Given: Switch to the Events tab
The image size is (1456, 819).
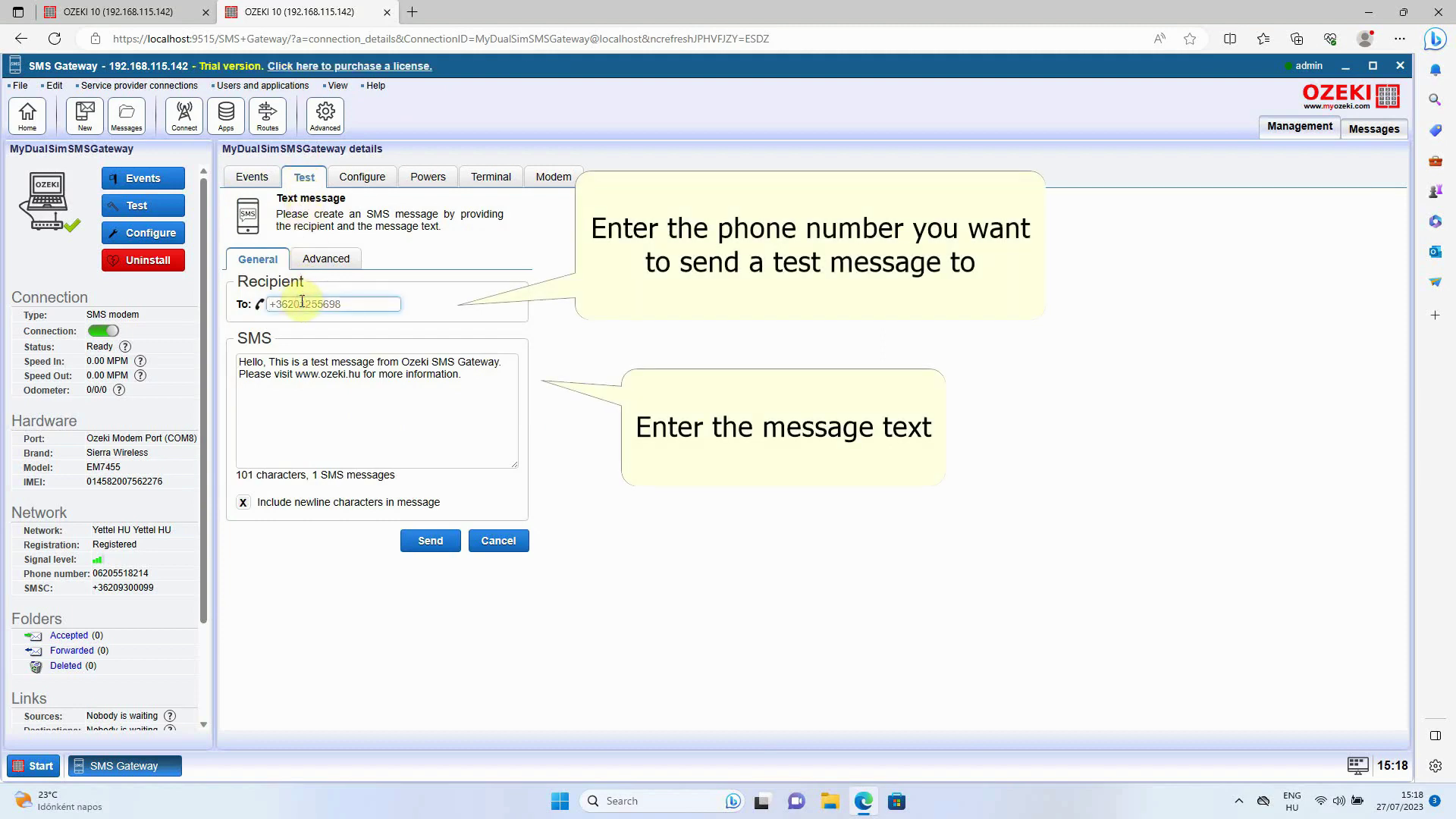Looking at the screenshot, I should pos(252,177).
